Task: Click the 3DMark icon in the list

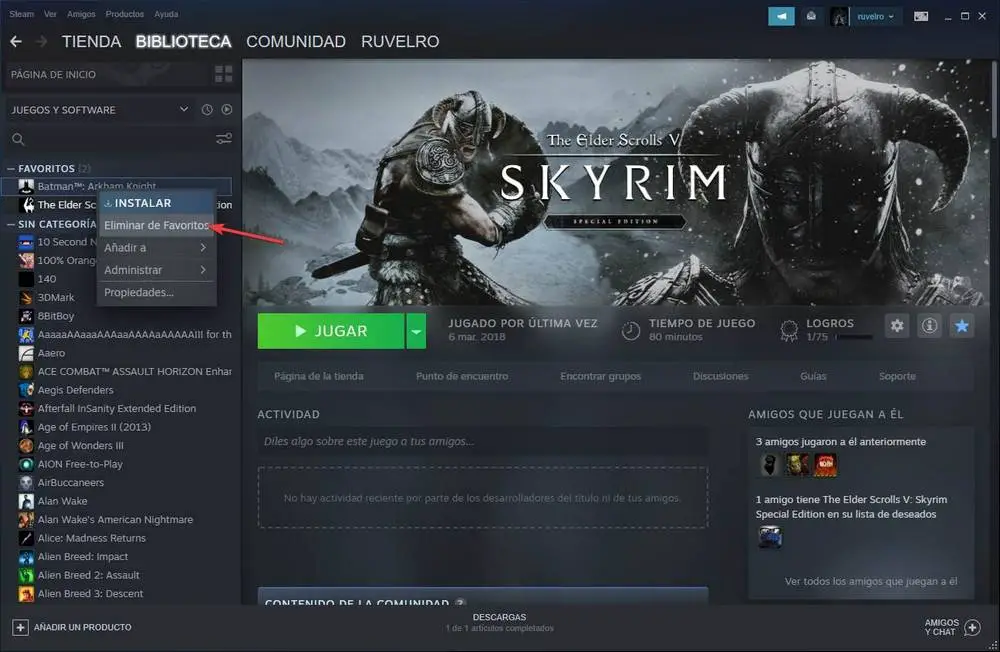Action: [26, 297]
